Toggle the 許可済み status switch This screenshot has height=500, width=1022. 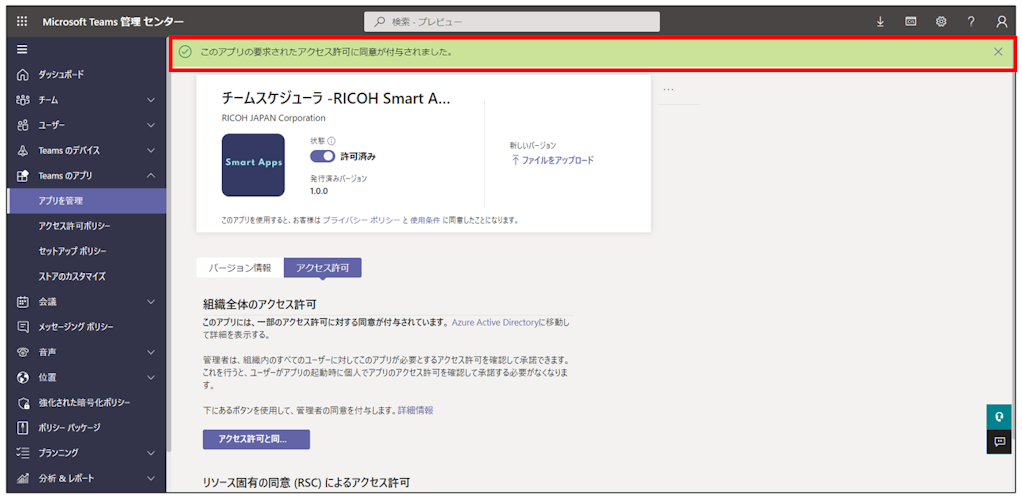point(323,156)
